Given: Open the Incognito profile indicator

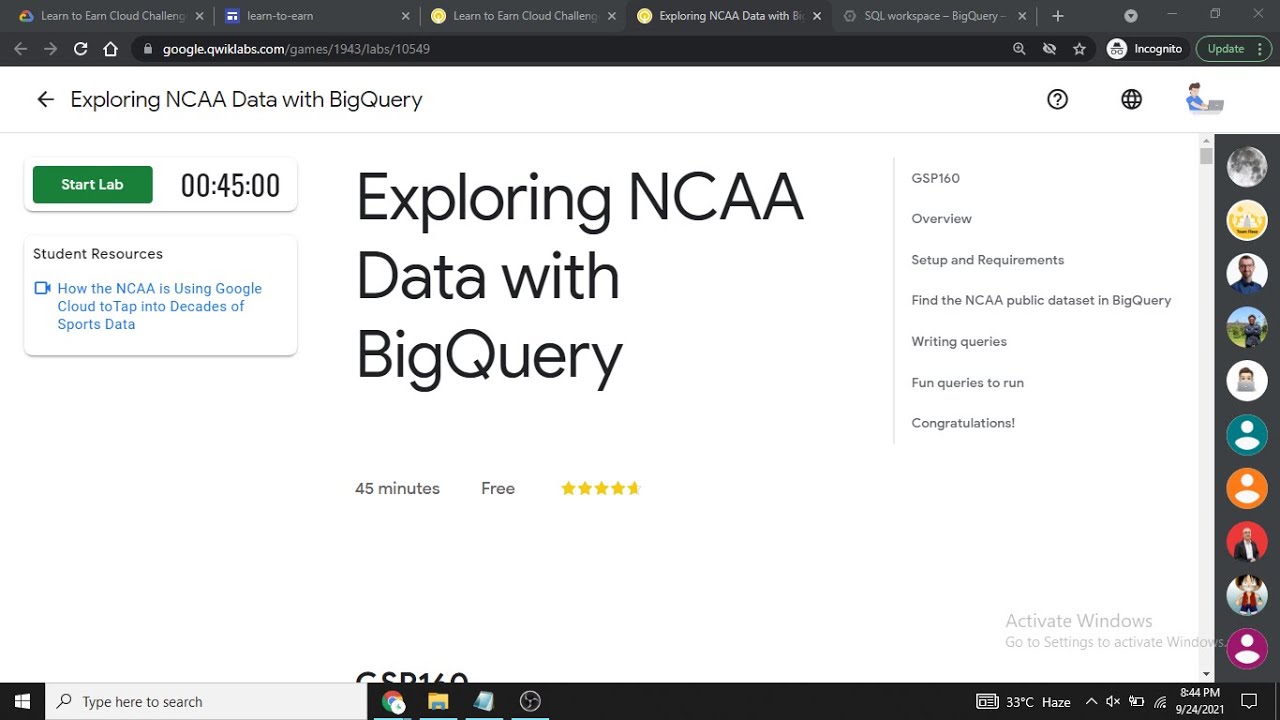Looking at the screenshot, I should coord(1144,48).
